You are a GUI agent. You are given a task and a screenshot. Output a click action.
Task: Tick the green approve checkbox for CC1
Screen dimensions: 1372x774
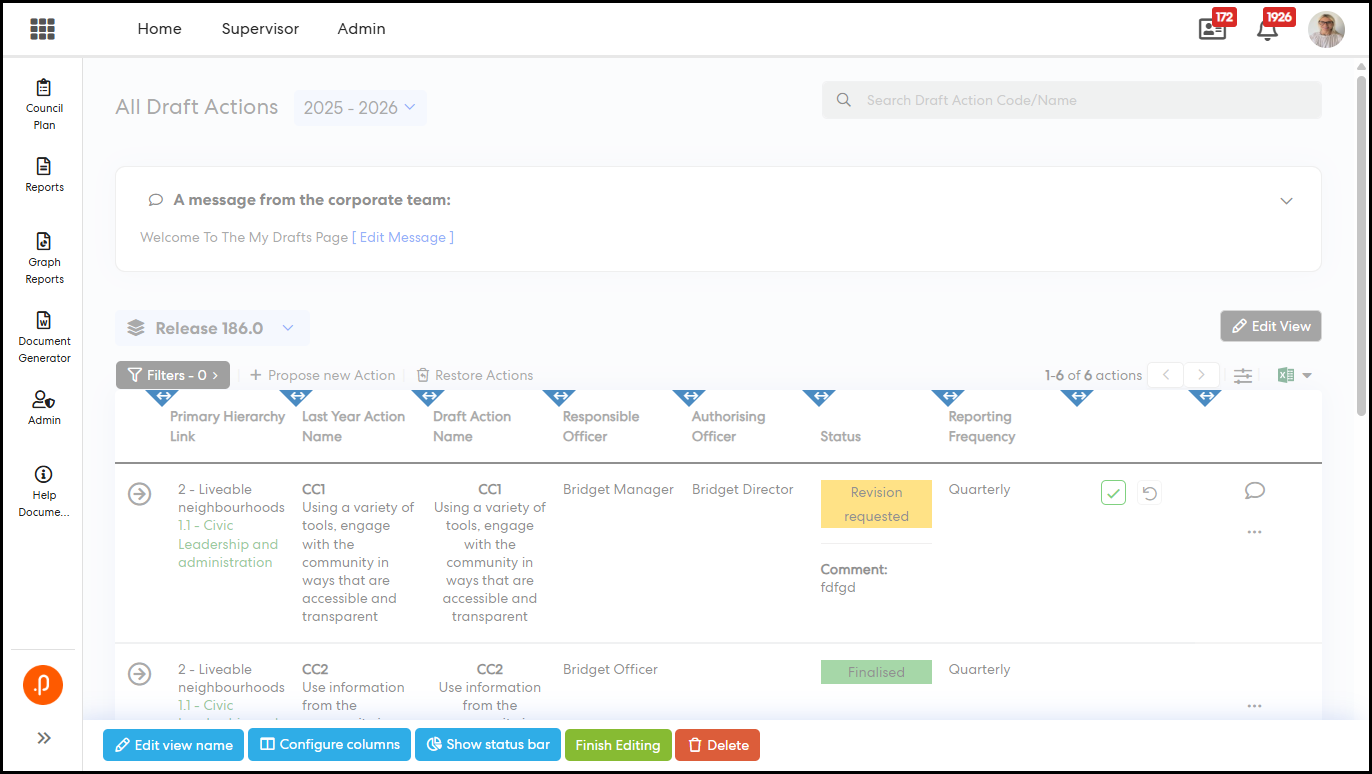tap(1113, 493)
